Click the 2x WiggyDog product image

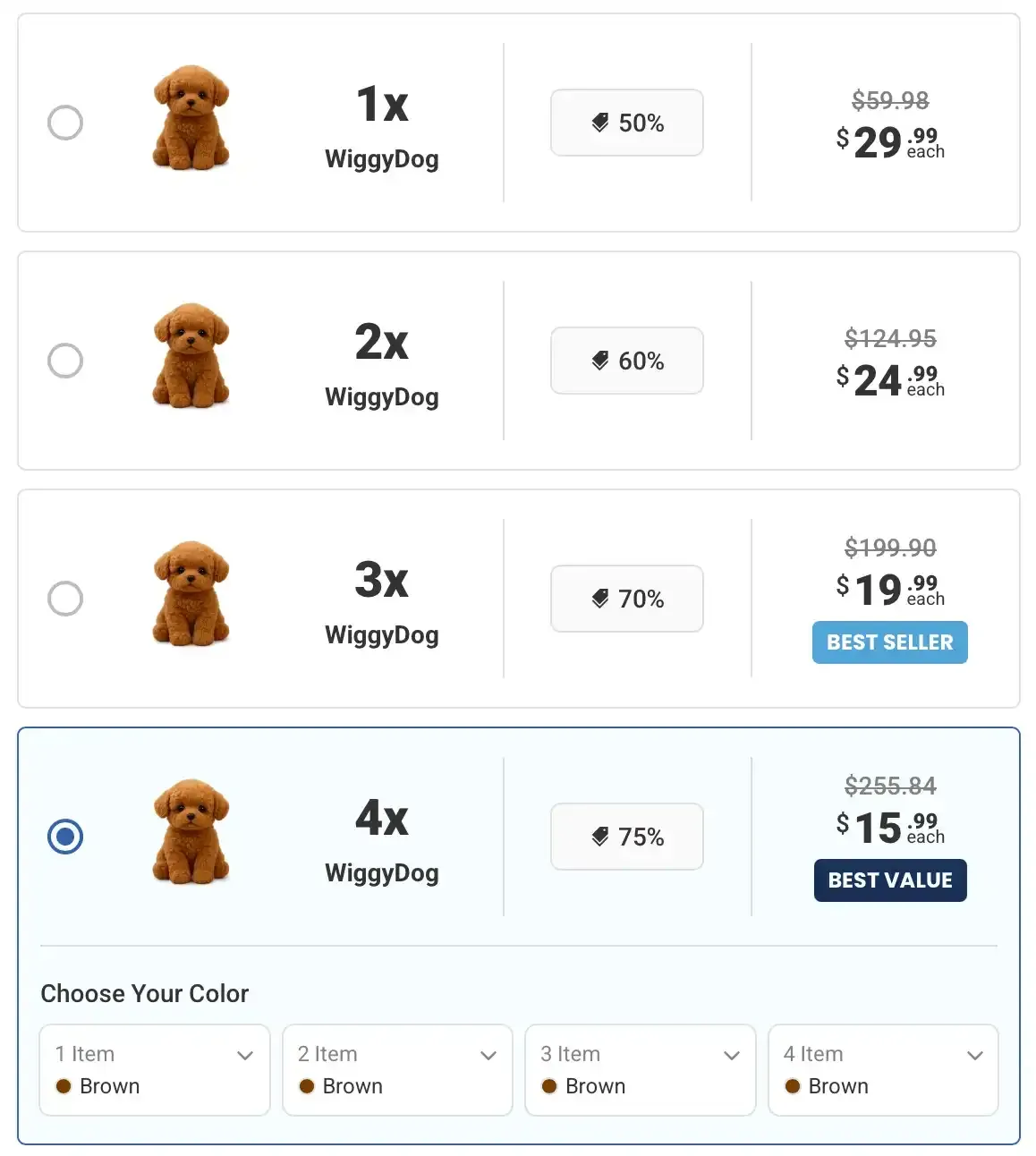191,357
